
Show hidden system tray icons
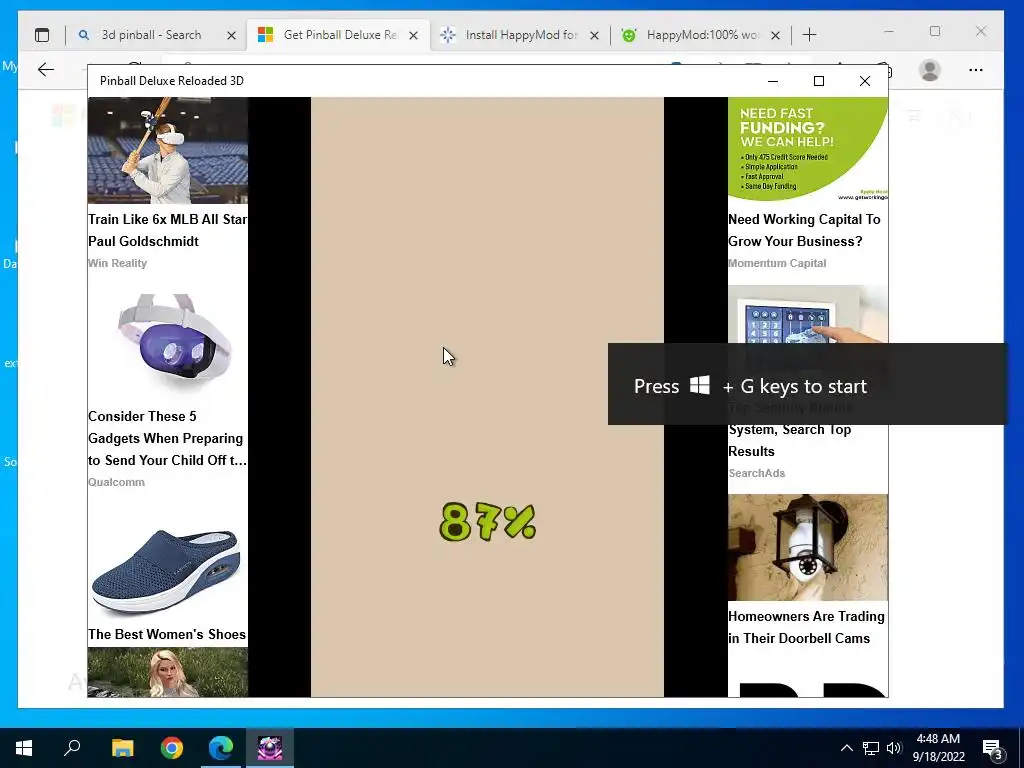coord(846,748)
